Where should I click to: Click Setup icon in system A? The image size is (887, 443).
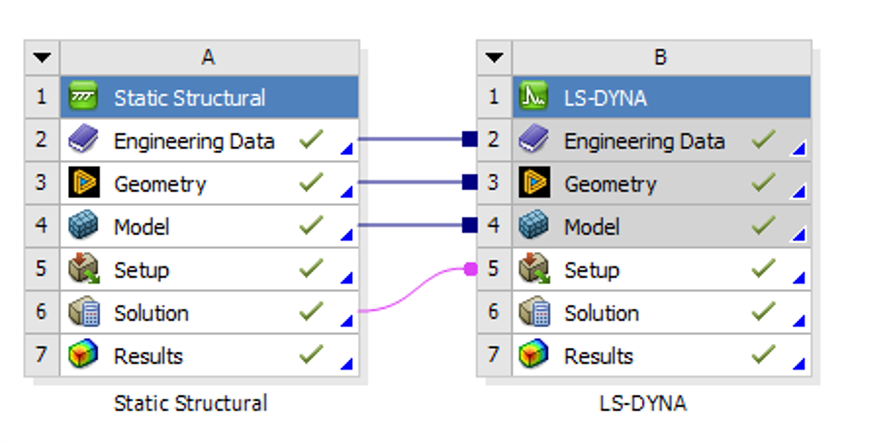pyautogui.click(x=83, y=269)
